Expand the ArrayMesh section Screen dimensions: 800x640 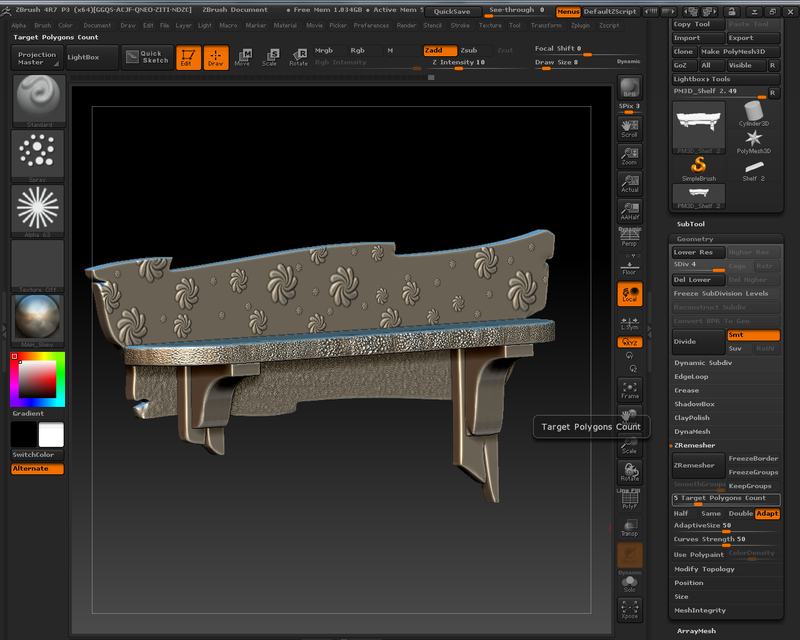tap(696, 631)
